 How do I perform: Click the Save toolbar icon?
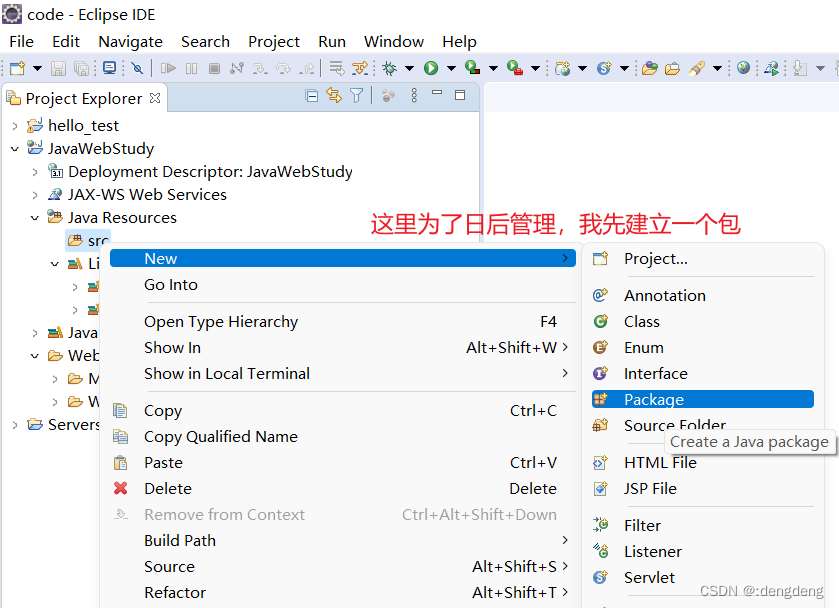tap(58, 68)
